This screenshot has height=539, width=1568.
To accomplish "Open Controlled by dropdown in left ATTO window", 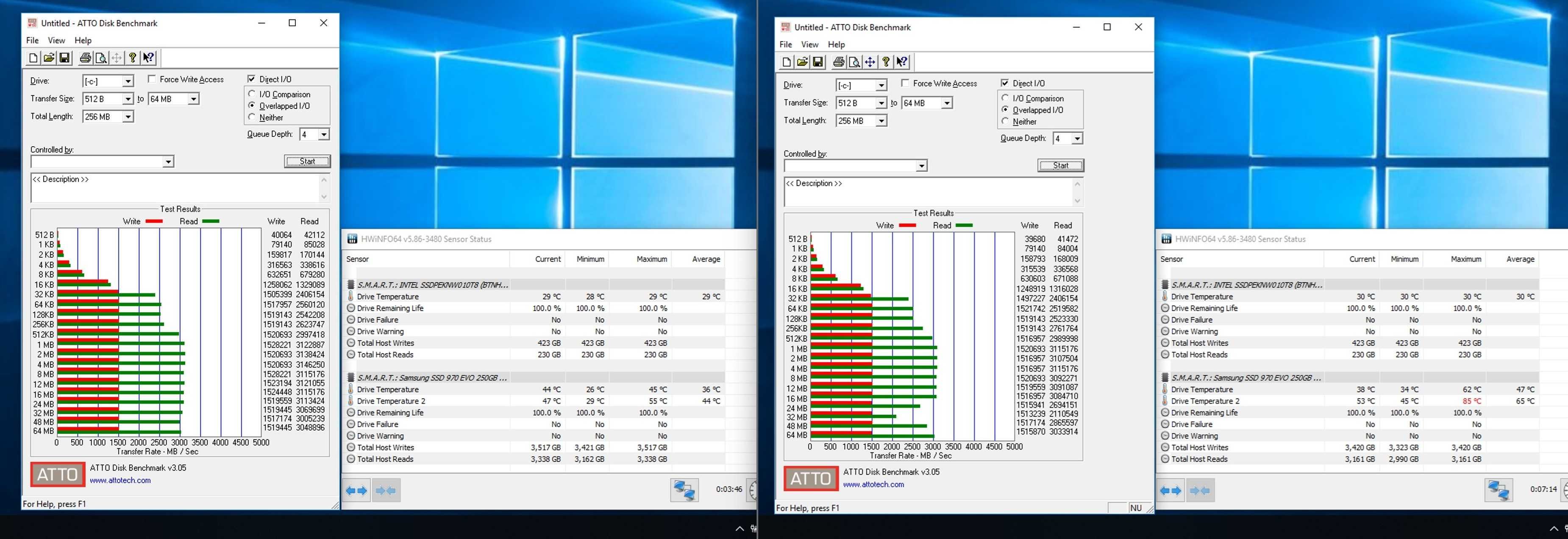I will (168, 162).
